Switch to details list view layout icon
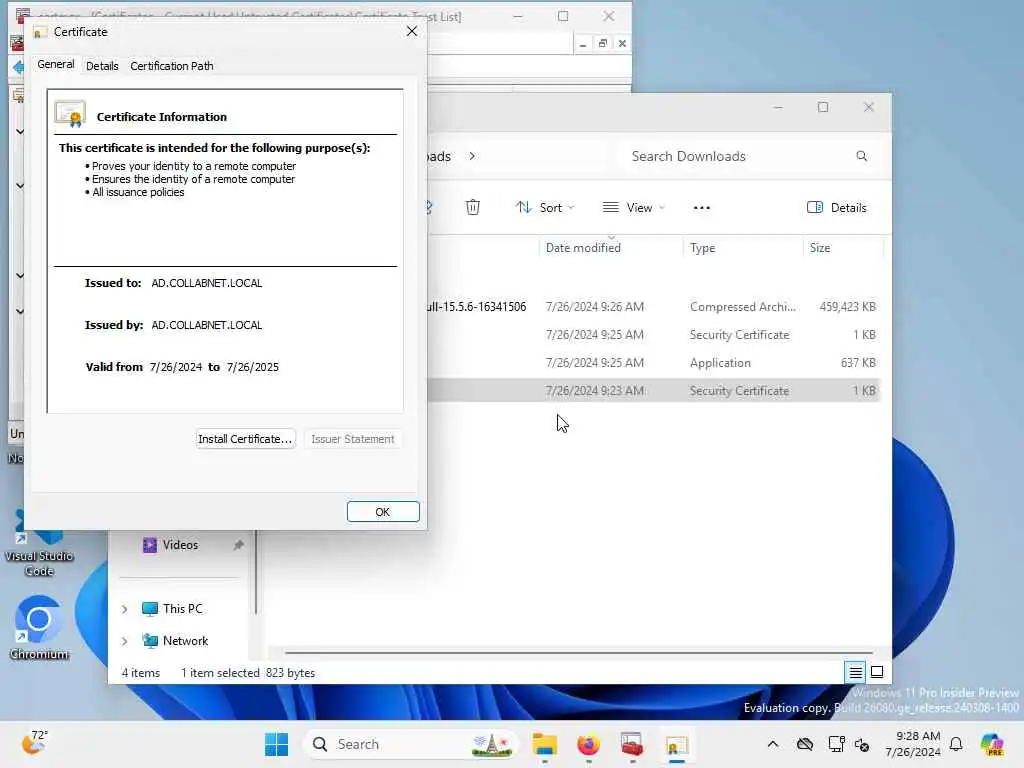Viewport: 1024px width, 768px height. 856,672
